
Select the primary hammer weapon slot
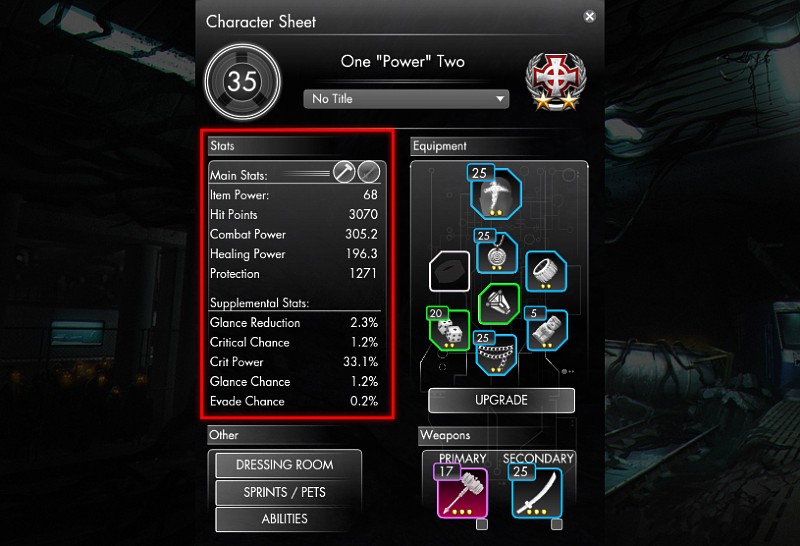(462, 492)
